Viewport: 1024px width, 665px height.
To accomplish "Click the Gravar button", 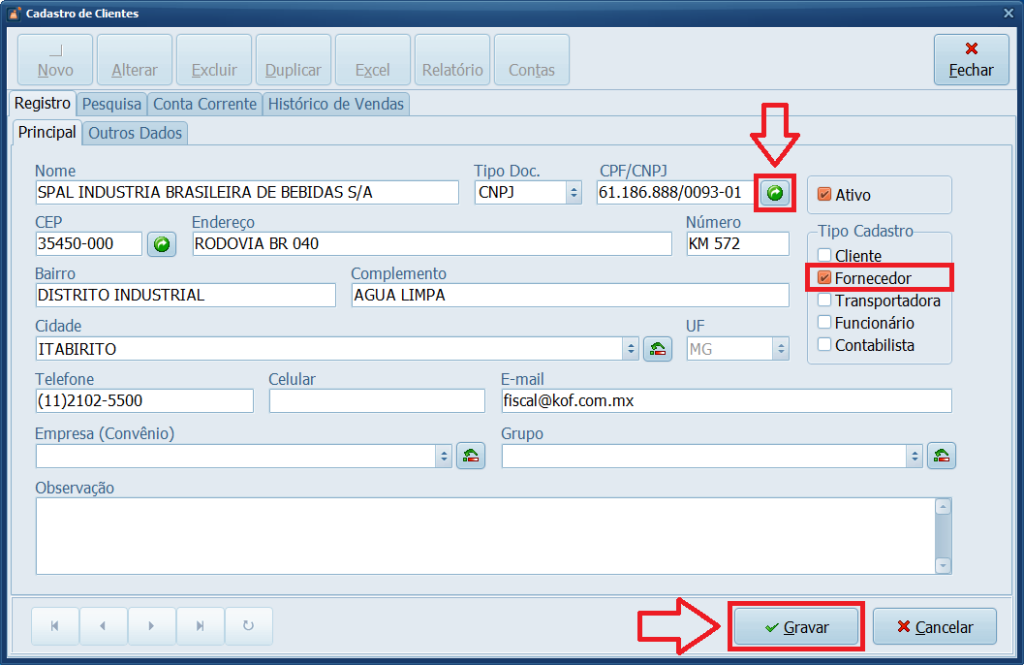I will point(796,627).
